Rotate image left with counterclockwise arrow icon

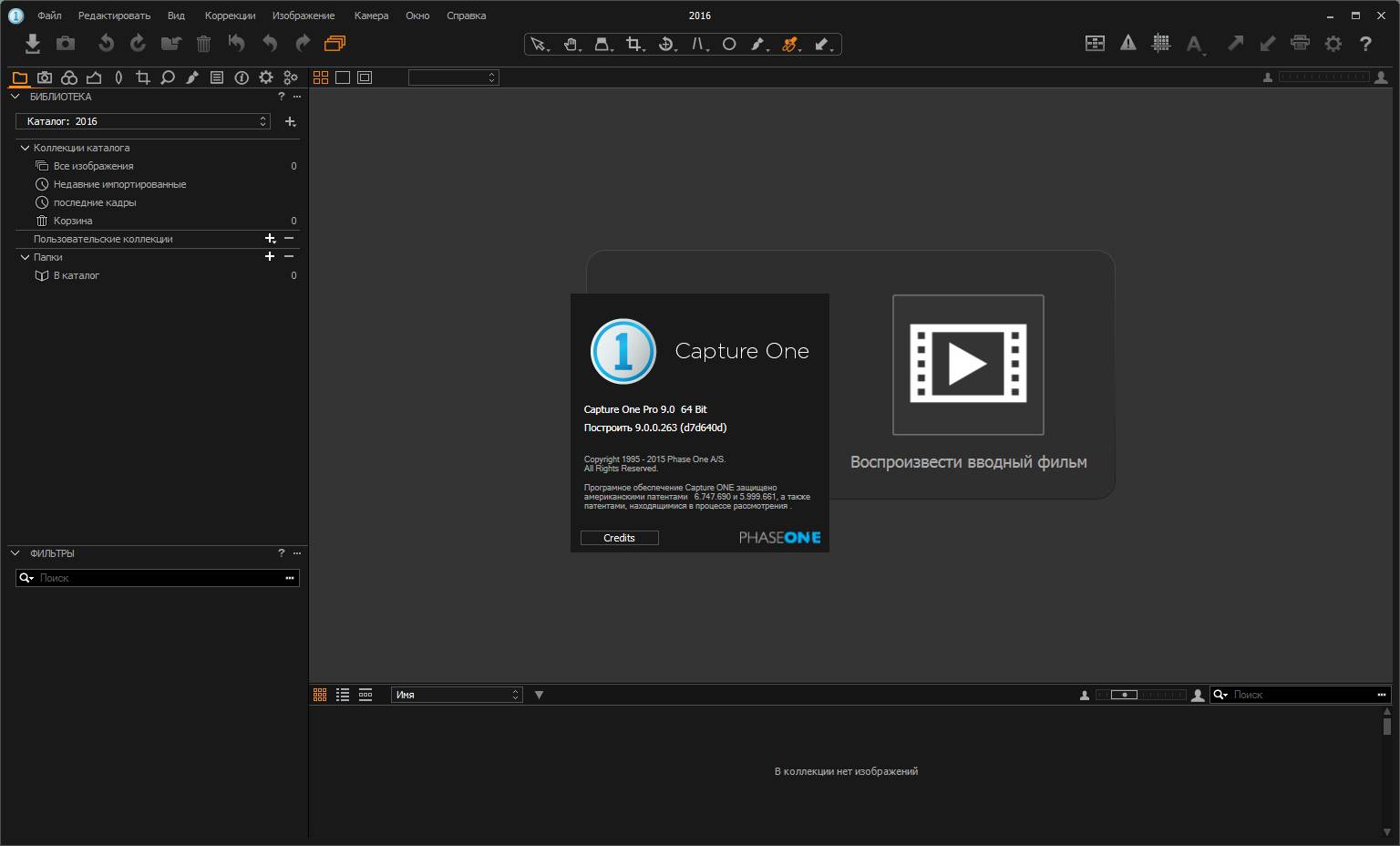pos(106,43)
